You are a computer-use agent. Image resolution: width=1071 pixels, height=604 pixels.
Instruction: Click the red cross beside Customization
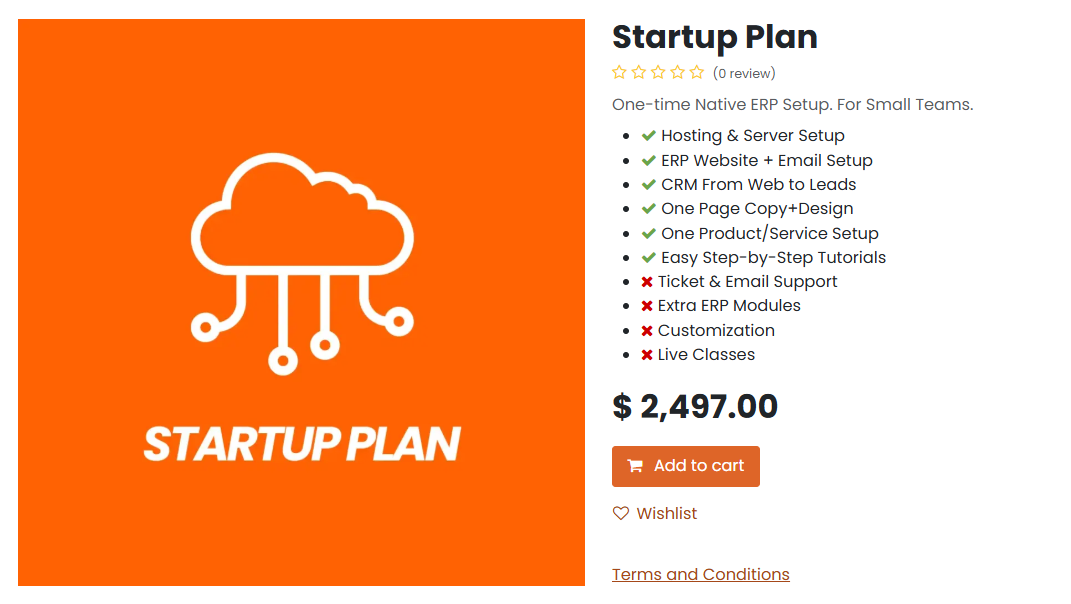(647, 331)
